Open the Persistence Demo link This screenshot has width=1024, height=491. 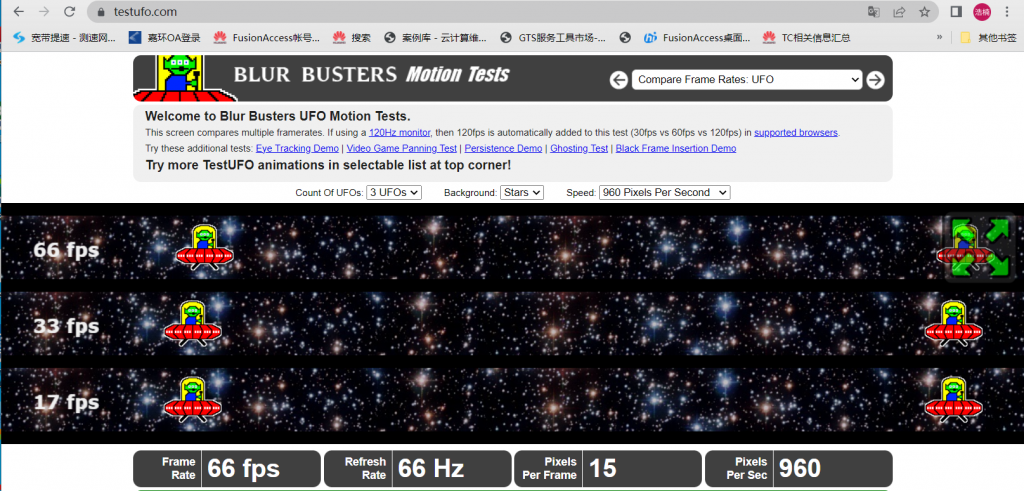pos(503,148)
